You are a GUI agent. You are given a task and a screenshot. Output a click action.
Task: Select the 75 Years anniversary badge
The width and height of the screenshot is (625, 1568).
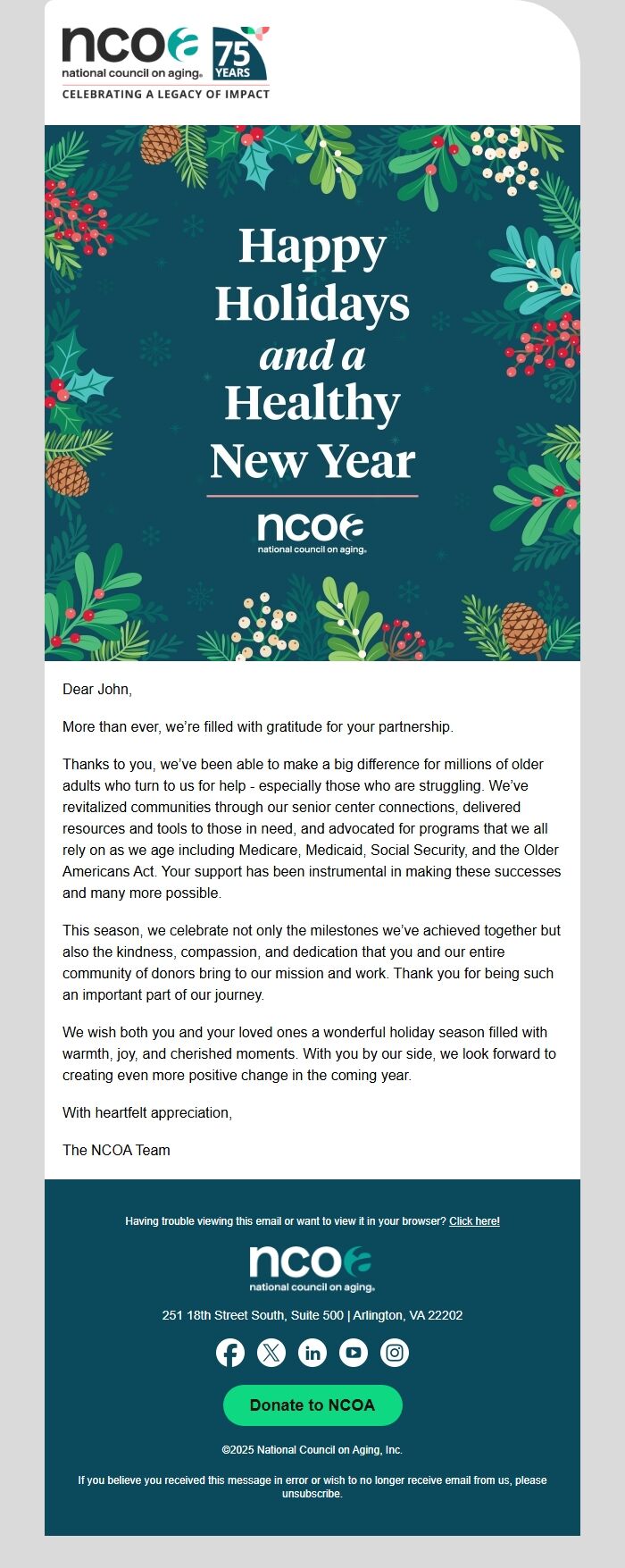(x=237, y=54)
